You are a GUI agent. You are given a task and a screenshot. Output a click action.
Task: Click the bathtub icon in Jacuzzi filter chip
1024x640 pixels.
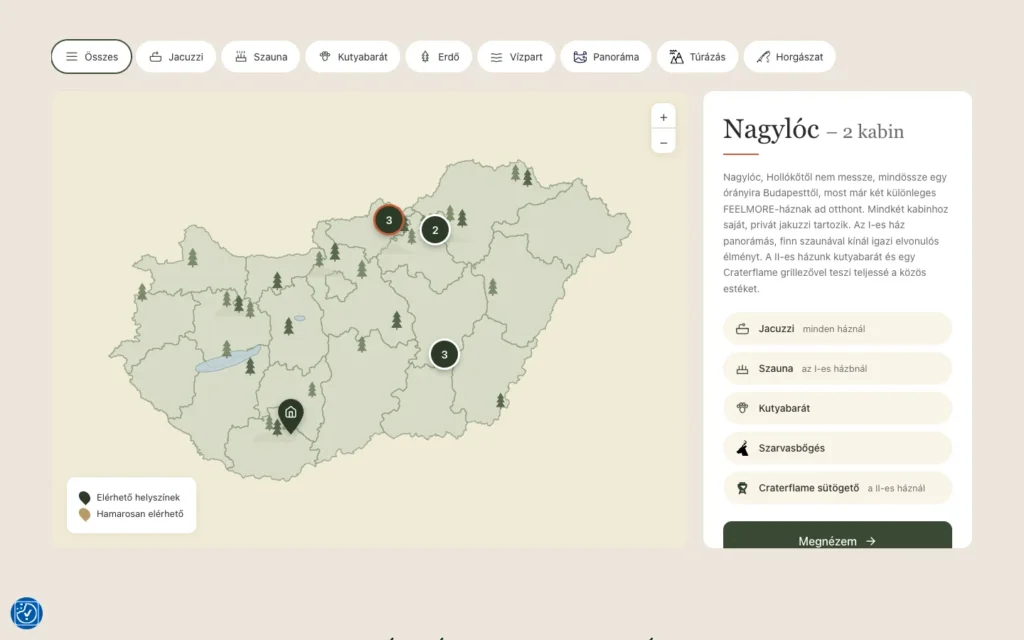155,57
